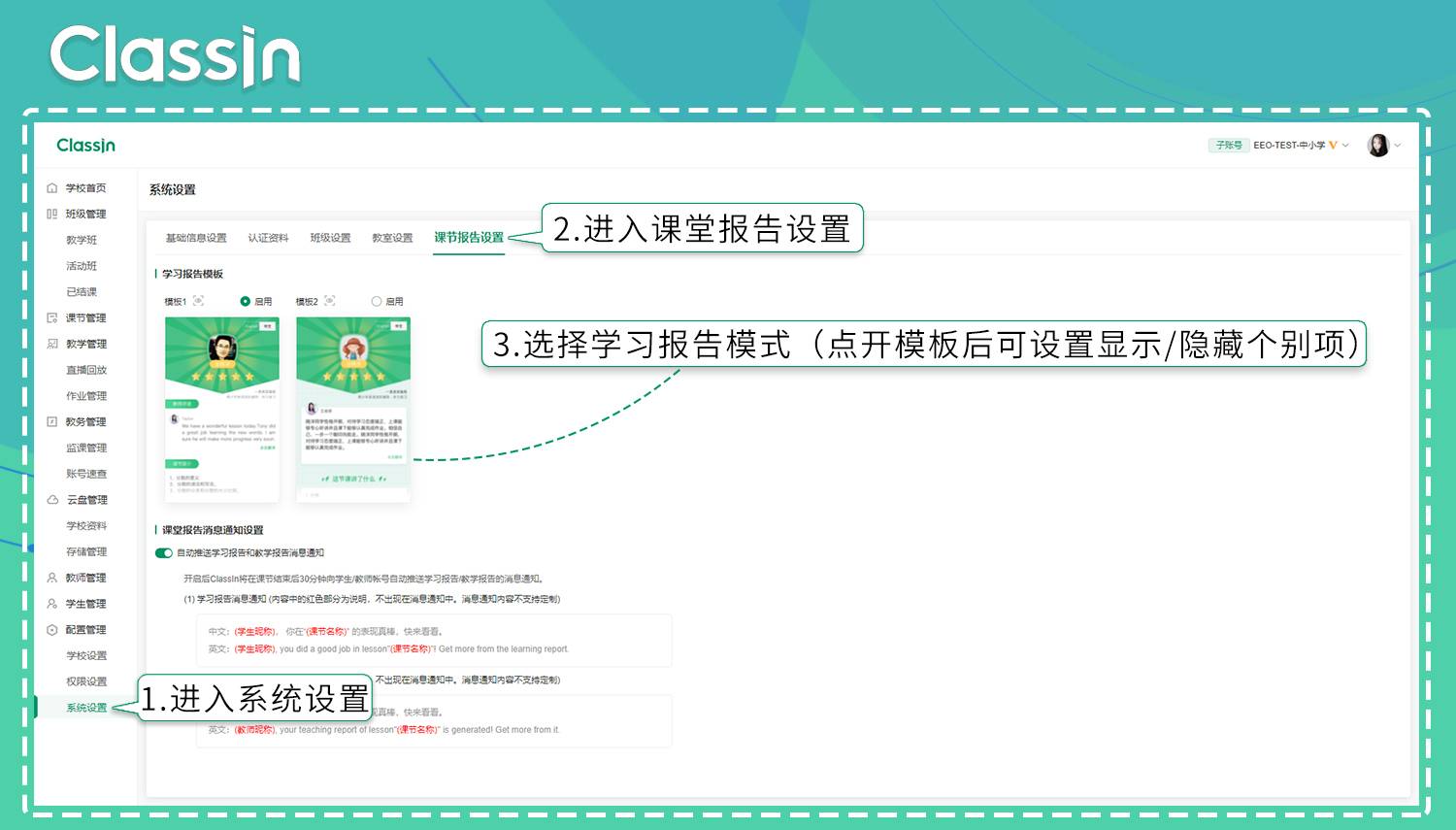Click the 子账号 badge in header
This screenshot has height=830, width=1456.
coord(1228,146)
